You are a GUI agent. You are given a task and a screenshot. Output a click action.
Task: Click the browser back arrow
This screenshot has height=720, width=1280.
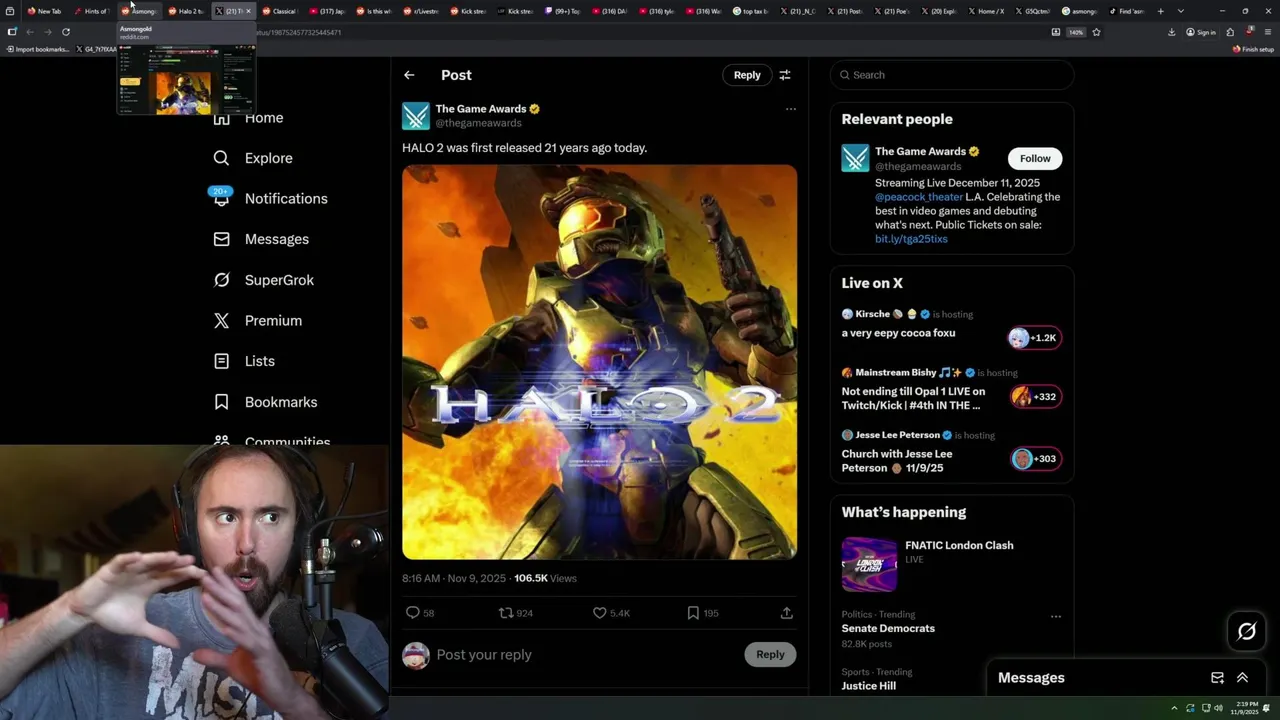click(x=30, y=32)
